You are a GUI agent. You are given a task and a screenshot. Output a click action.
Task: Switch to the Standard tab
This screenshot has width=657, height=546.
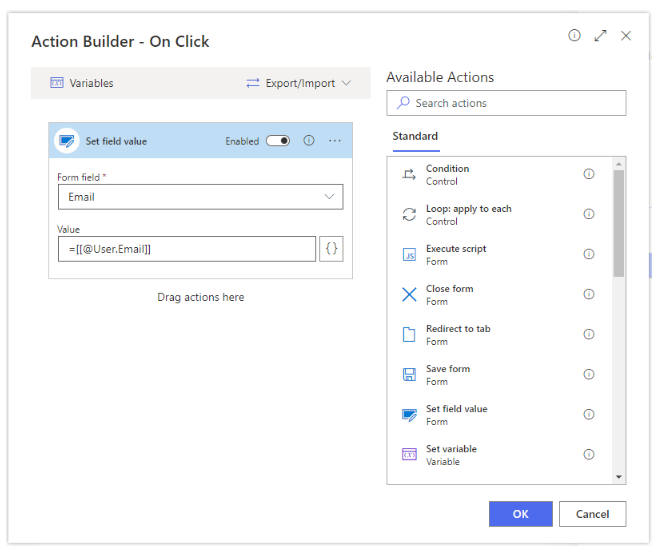415,137
